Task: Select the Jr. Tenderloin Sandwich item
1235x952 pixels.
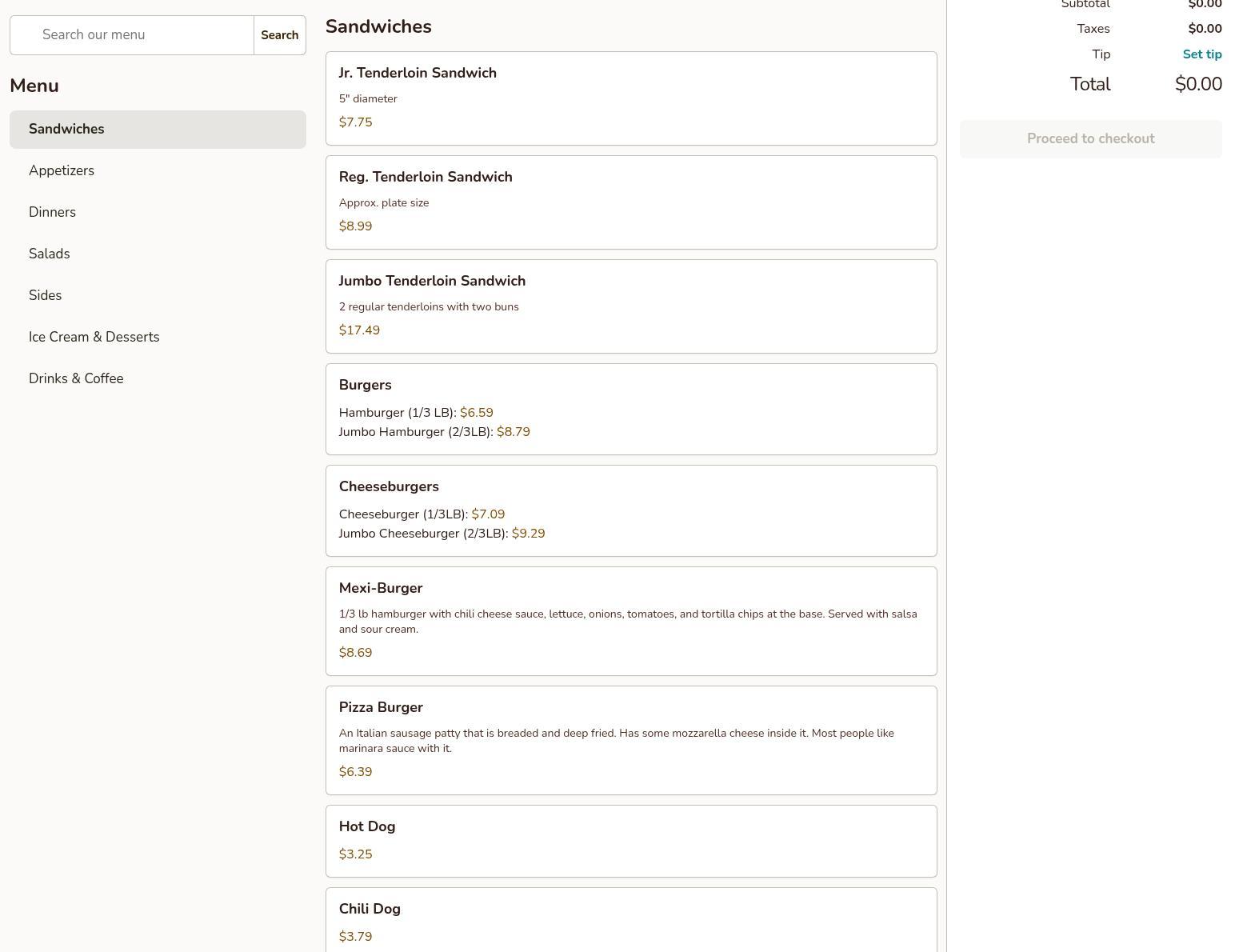Action: click(630, 98)
